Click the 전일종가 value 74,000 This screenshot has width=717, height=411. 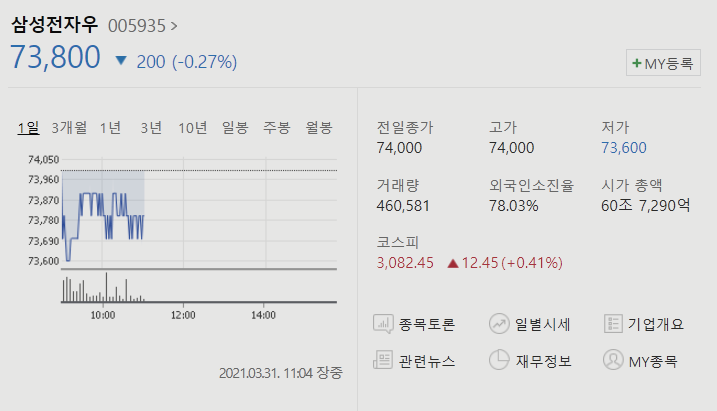pyautogui.click(x=399, y=148)
